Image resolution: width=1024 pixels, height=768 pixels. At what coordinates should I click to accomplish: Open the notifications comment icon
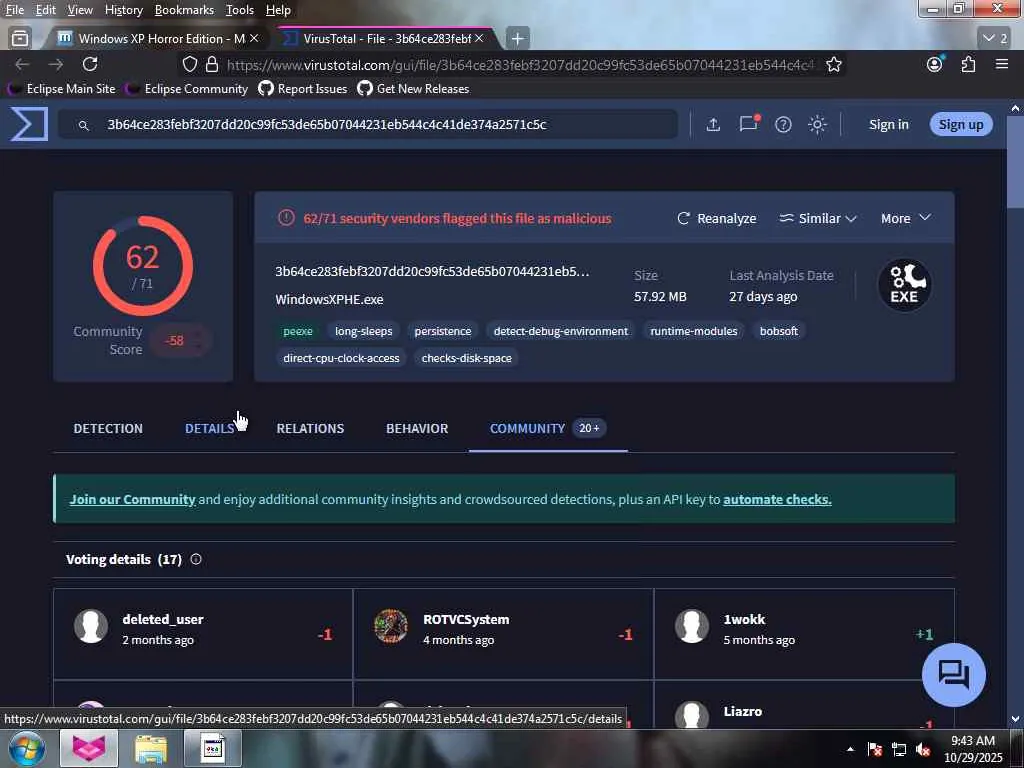click(x=748, y=123)
